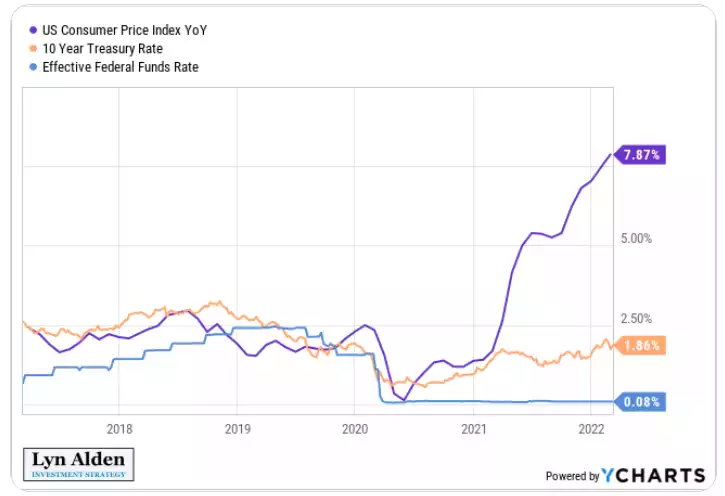This screenshot has width=725, height=496.
Task: Click the orange 10 Year Treasury legend dot
Action: pyautogui.click(x=33, y=48)
